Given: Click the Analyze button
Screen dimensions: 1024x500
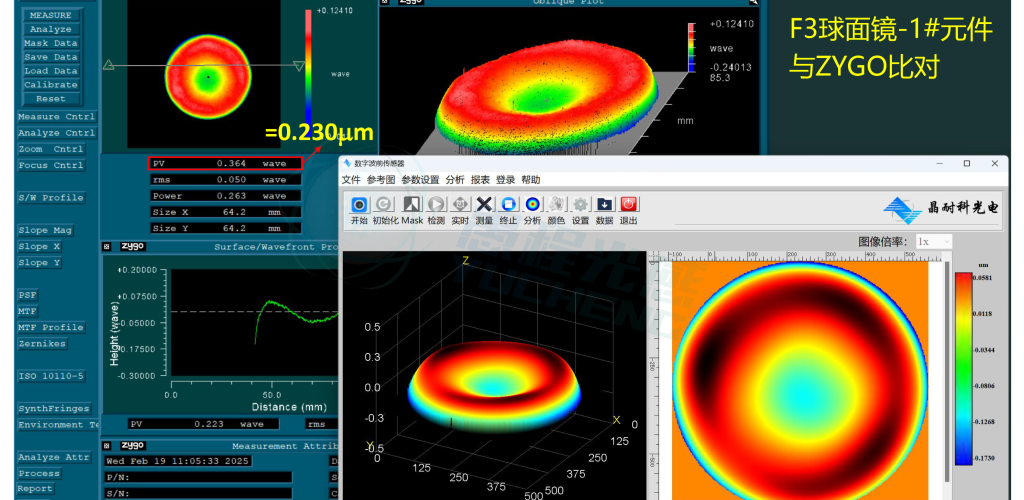Looking at the screenshot, I should [51, 29].
